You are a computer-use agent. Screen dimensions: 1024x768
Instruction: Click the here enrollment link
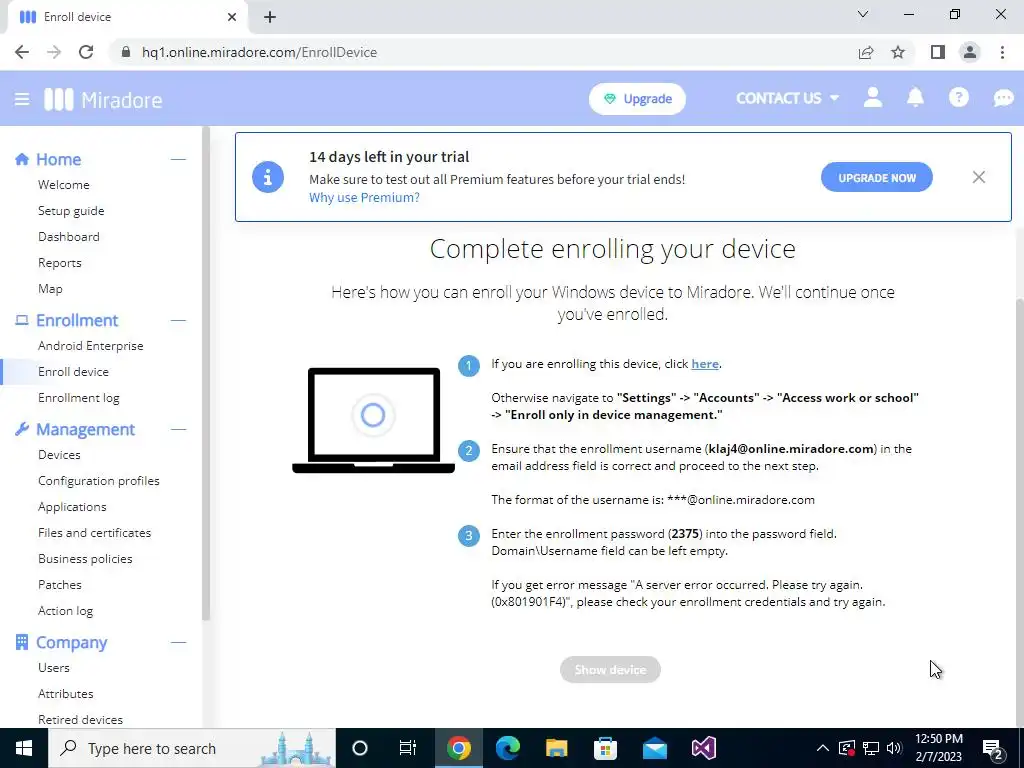coord(705,364)
